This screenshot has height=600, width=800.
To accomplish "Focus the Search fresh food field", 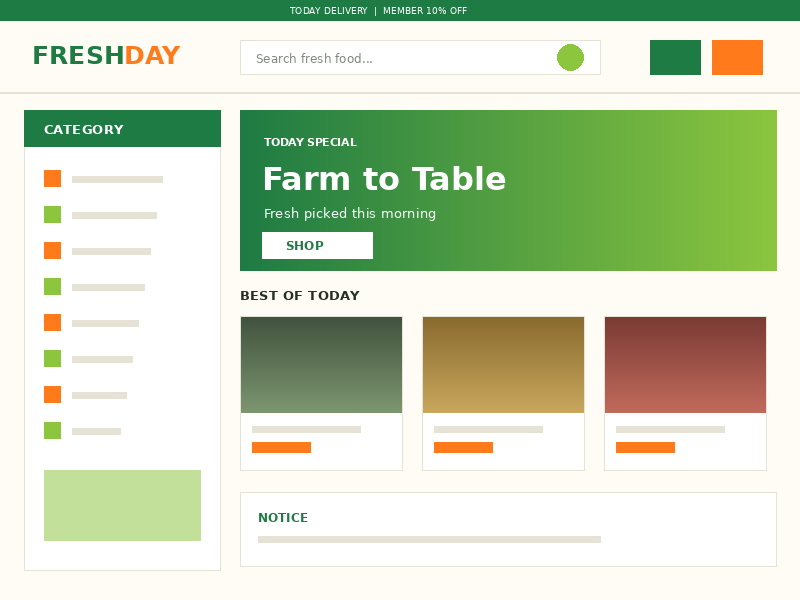I will pyautogui.click(x=420, y=58).
